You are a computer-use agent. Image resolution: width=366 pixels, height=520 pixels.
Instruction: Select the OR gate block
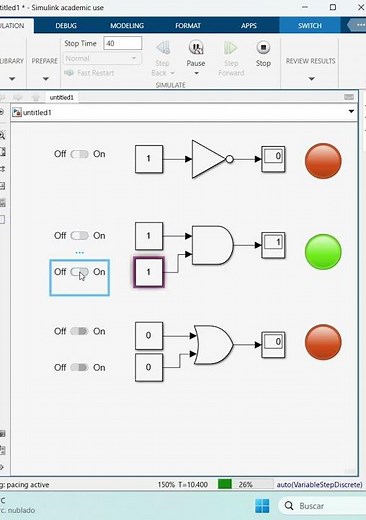pos(213,345)
